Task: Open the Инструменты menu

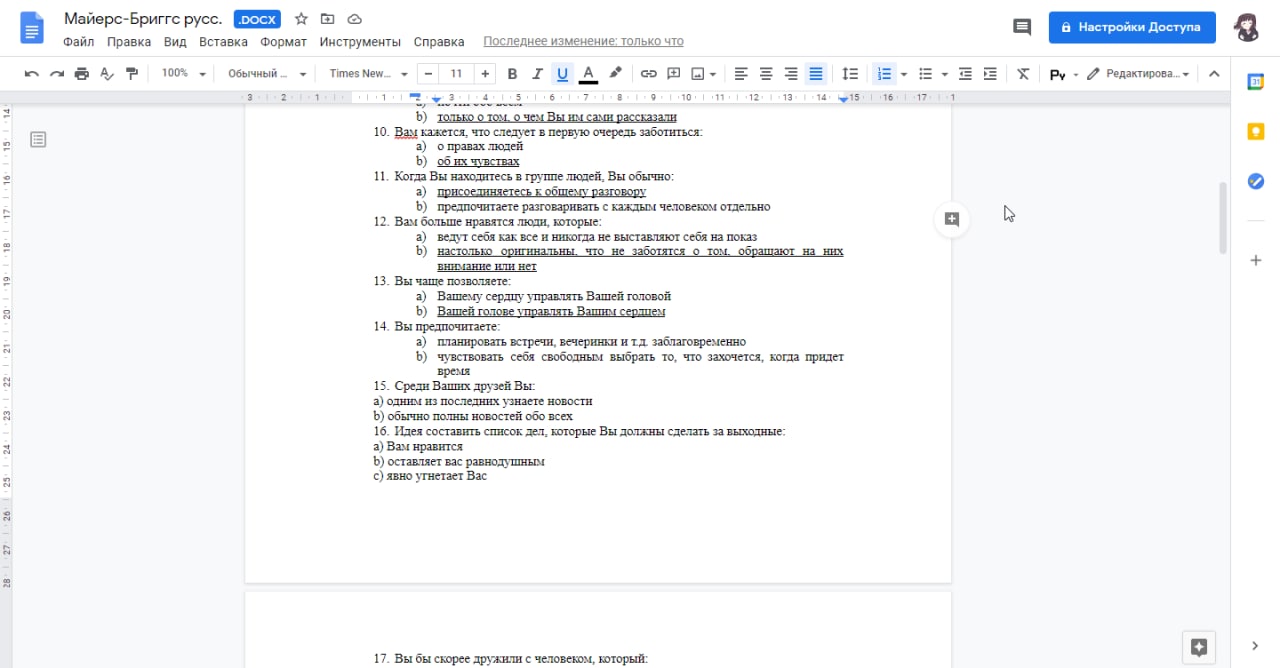Action: coord(360,42)
